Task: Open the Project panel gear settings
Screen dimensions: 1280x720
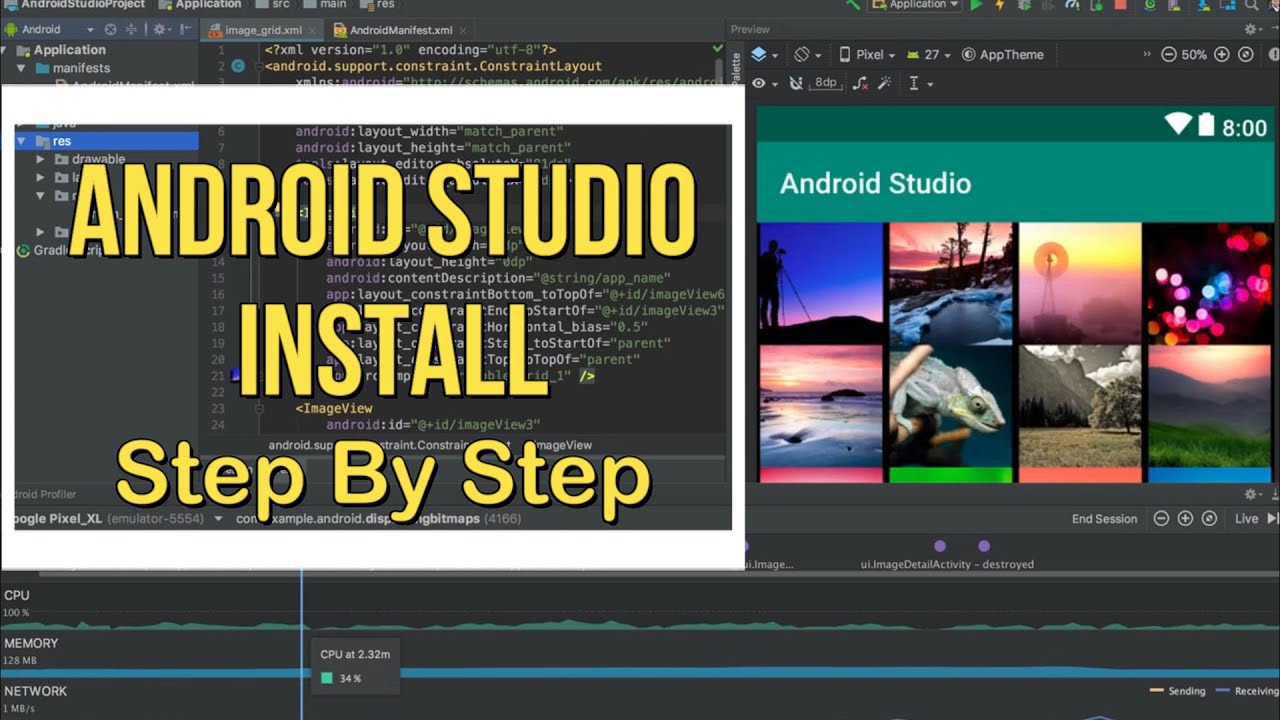Action: [x=161, y=30]
